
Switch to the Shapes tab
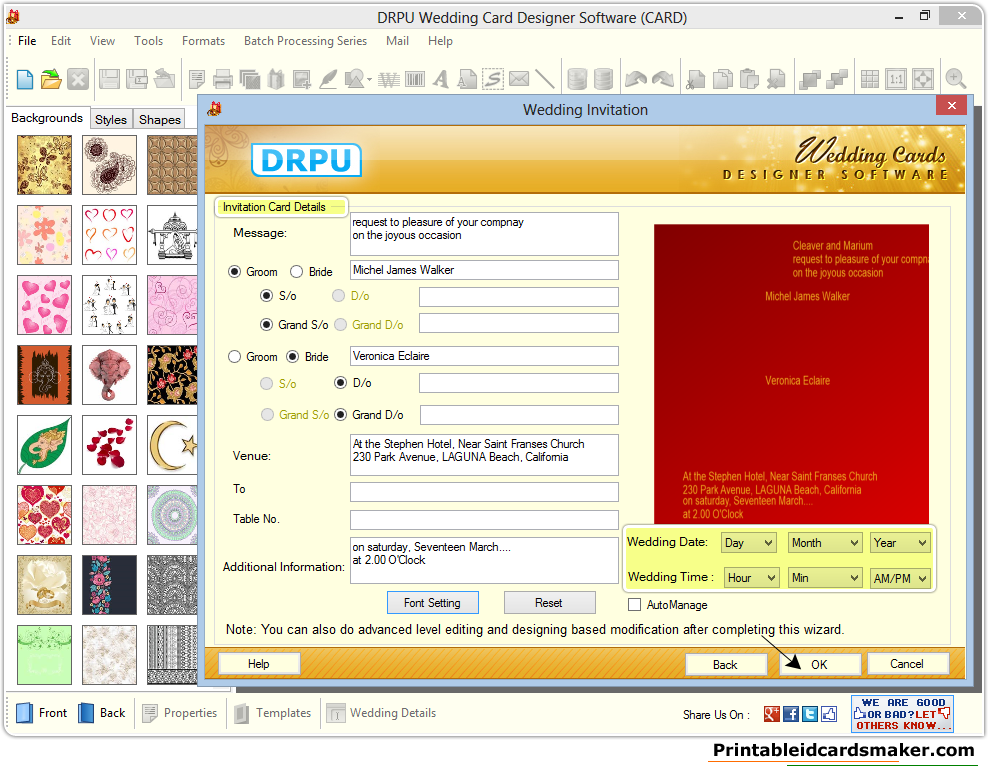[159, 119]
